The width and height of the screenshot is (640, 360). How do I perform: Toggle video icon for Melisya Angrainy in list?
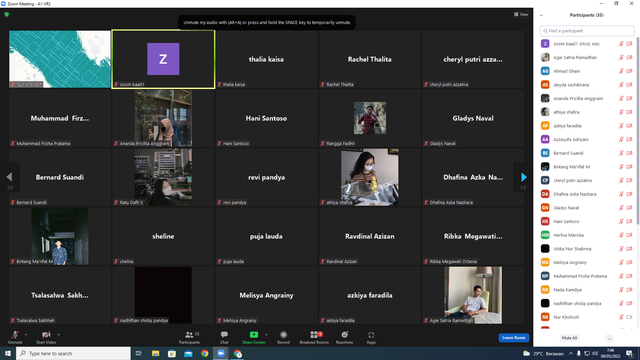(629, 262)
